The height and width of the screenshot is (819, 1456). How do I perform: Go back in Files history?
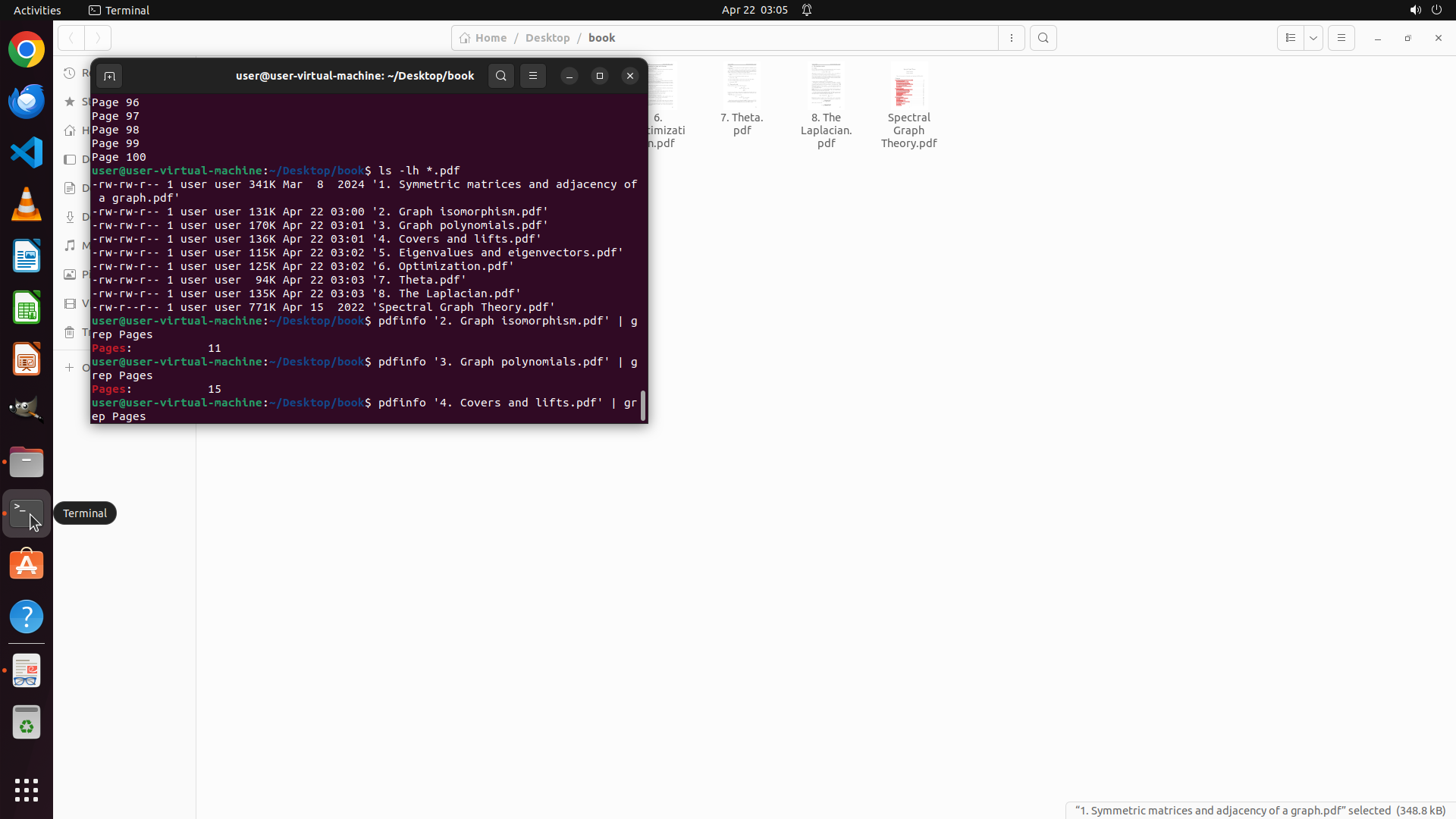click(71, 38)
